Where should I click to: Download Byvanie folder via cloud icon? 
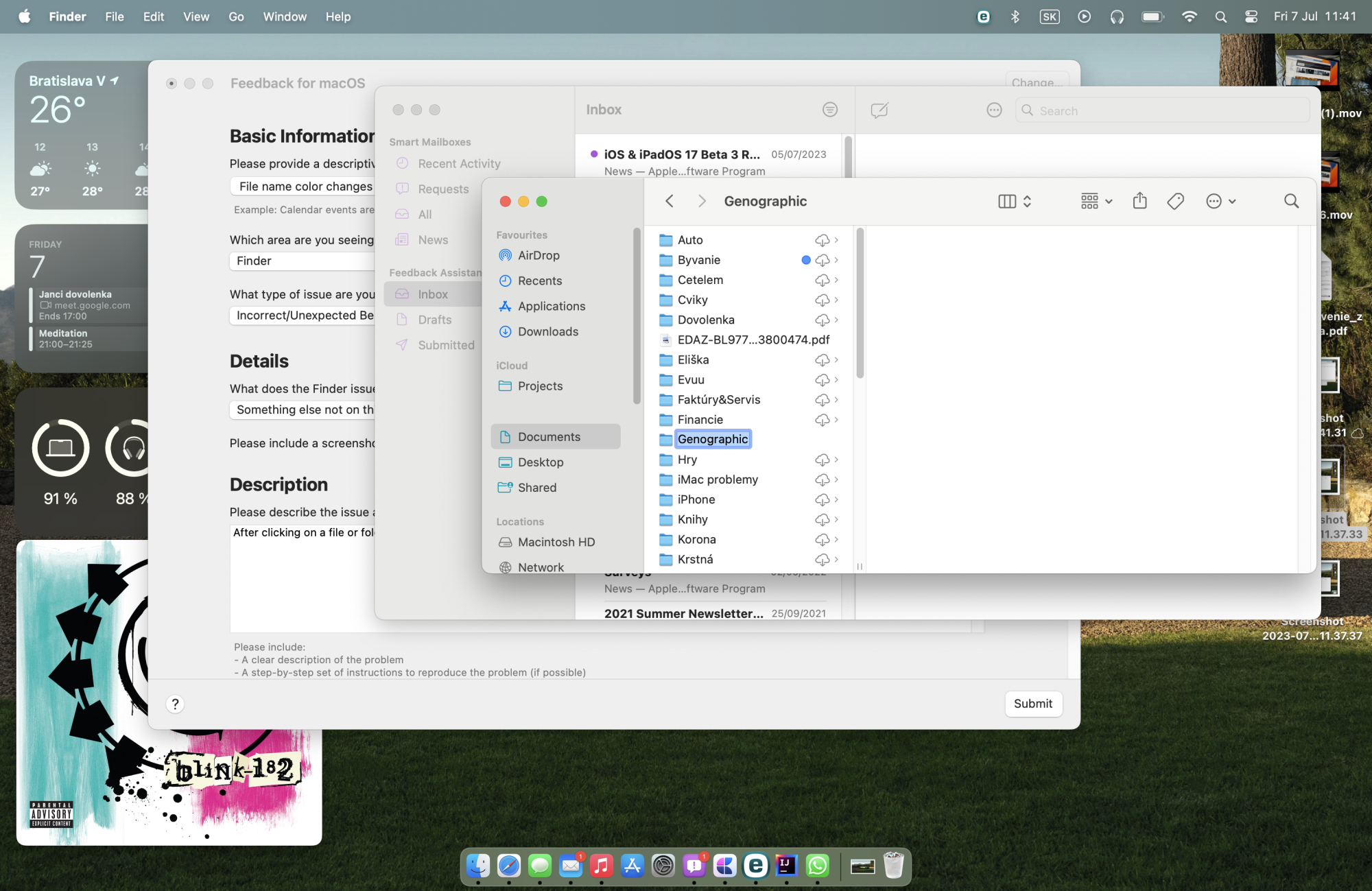pos(822,260)
